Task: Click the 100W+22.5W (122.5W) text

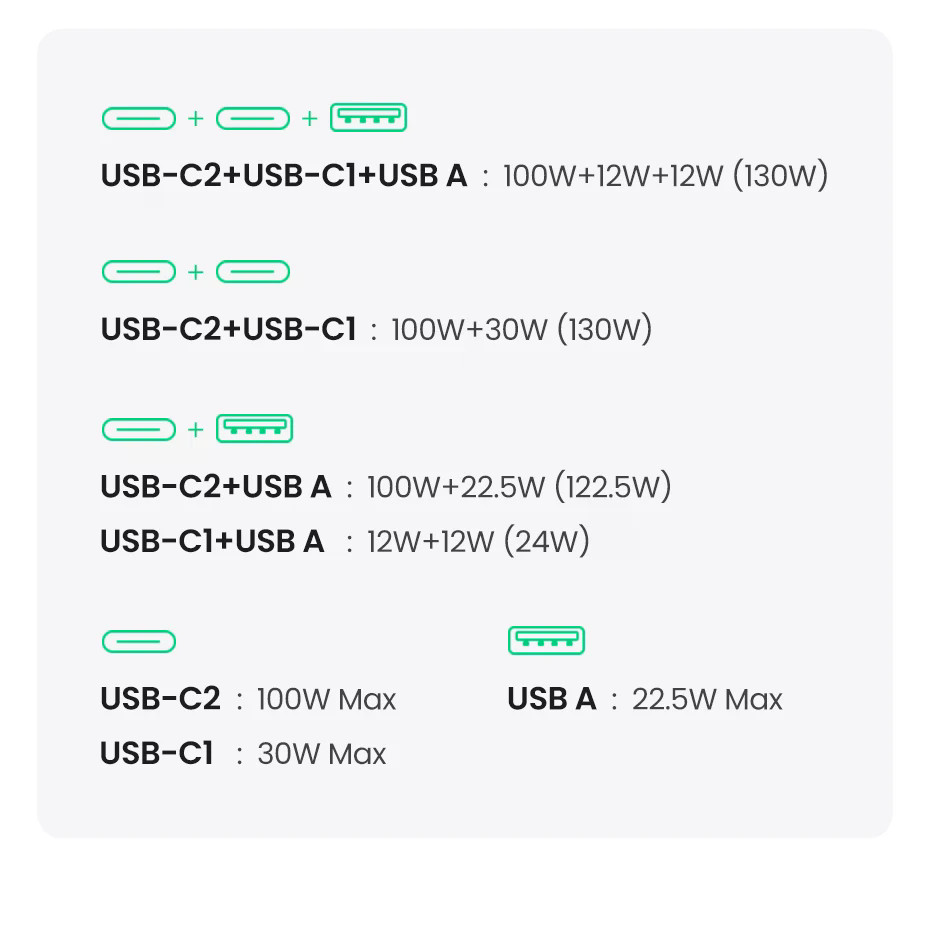Action: [519, 487]
